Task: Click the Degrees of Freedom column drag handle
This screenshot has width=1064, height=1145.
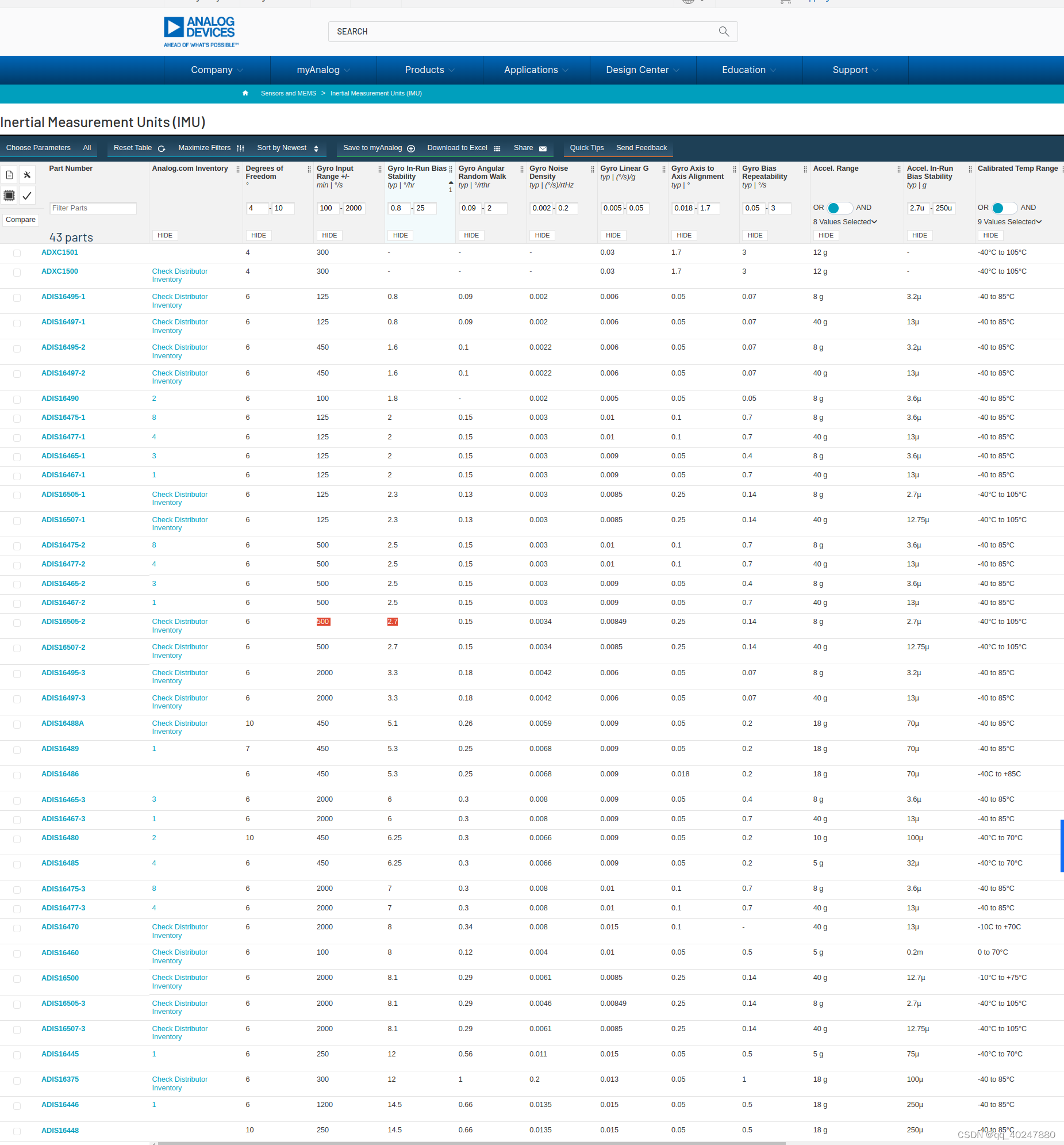Action: point(309,169)
